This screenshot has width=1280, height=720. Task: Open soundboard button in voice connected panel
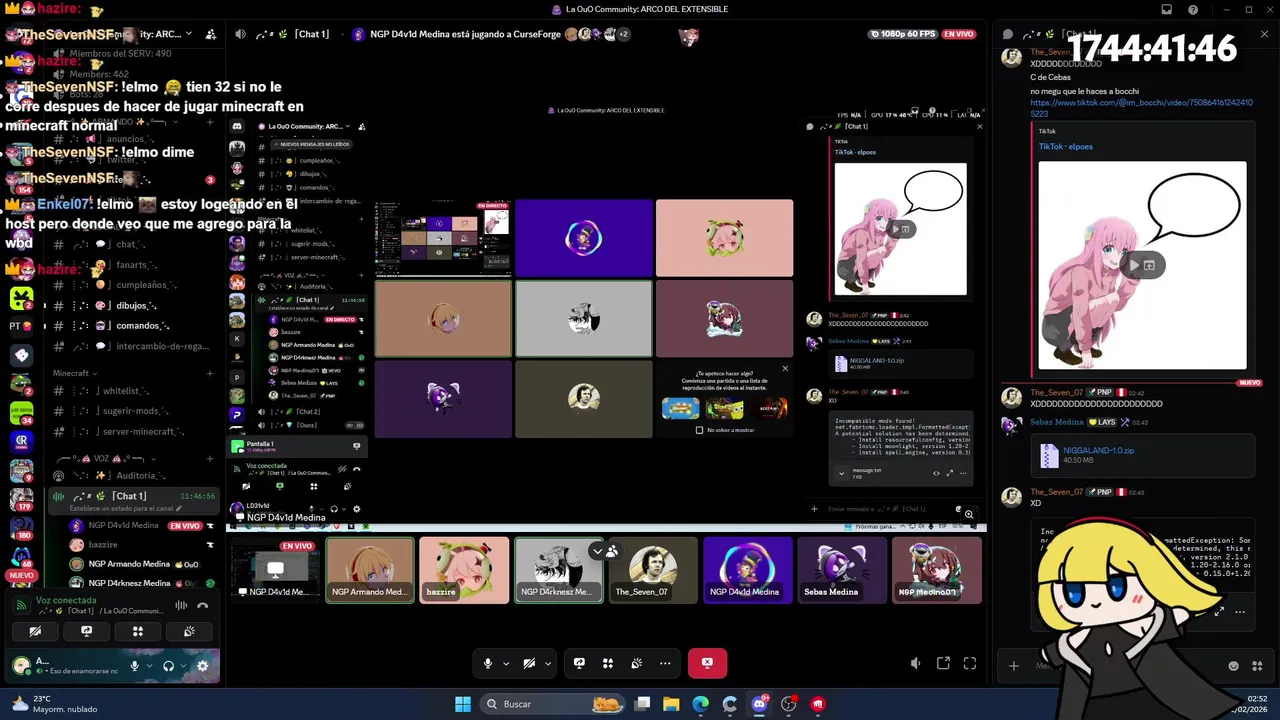[x=189, y=631]
